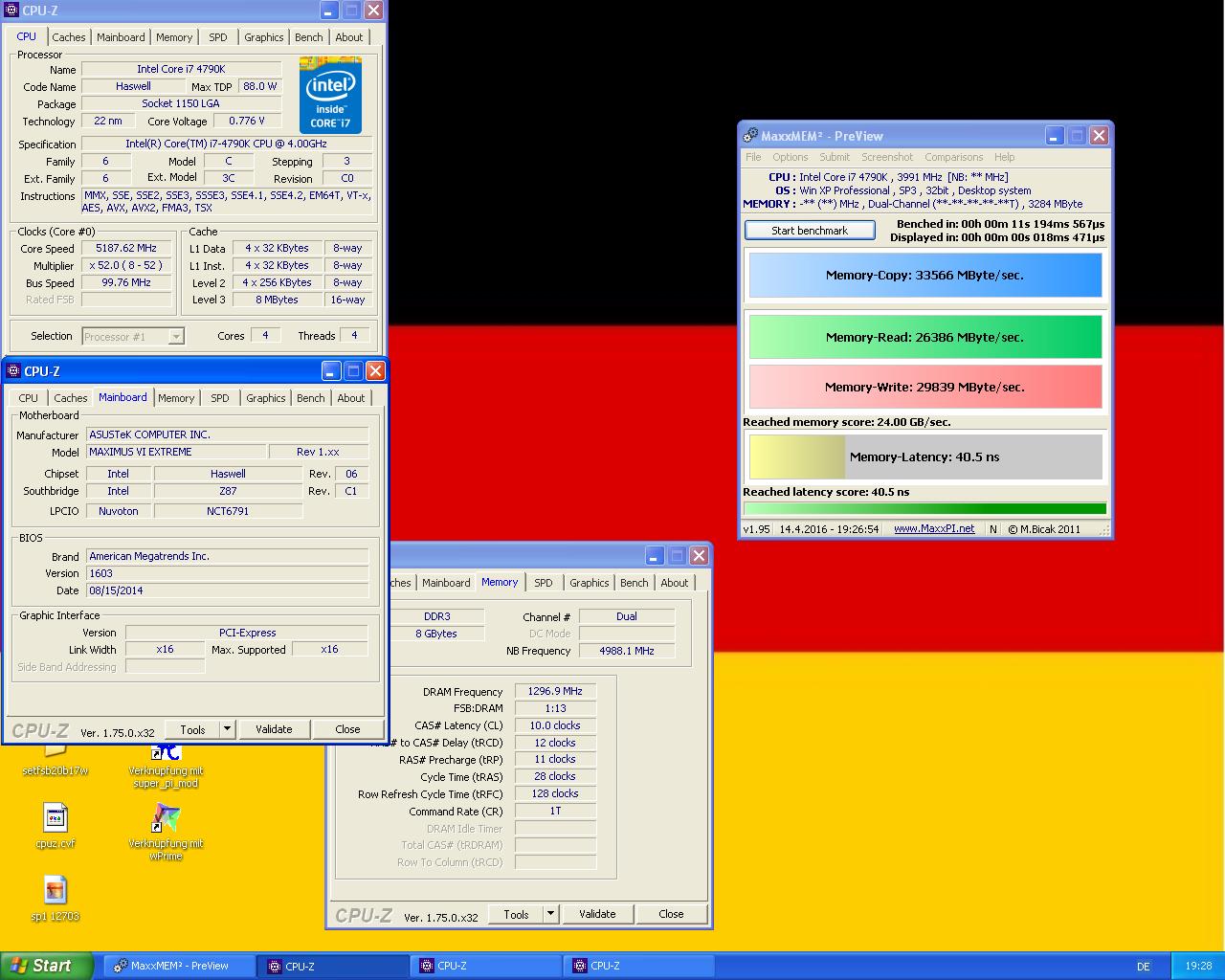Open the www.MaxxPI.net link
Viewport: 1225px width, 980px height.
point(934,528)
